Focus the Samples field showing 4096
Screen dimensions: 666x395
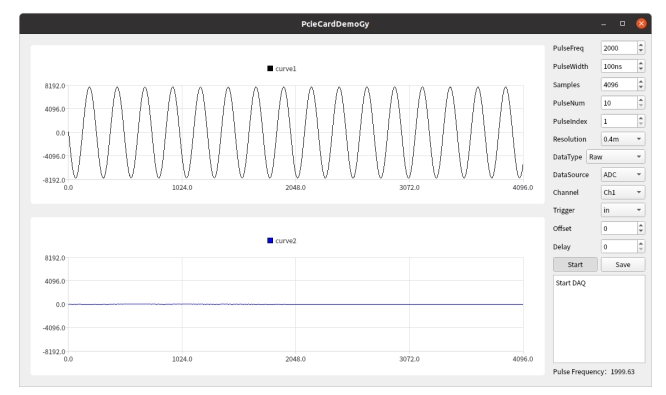[x=619, y=85]
